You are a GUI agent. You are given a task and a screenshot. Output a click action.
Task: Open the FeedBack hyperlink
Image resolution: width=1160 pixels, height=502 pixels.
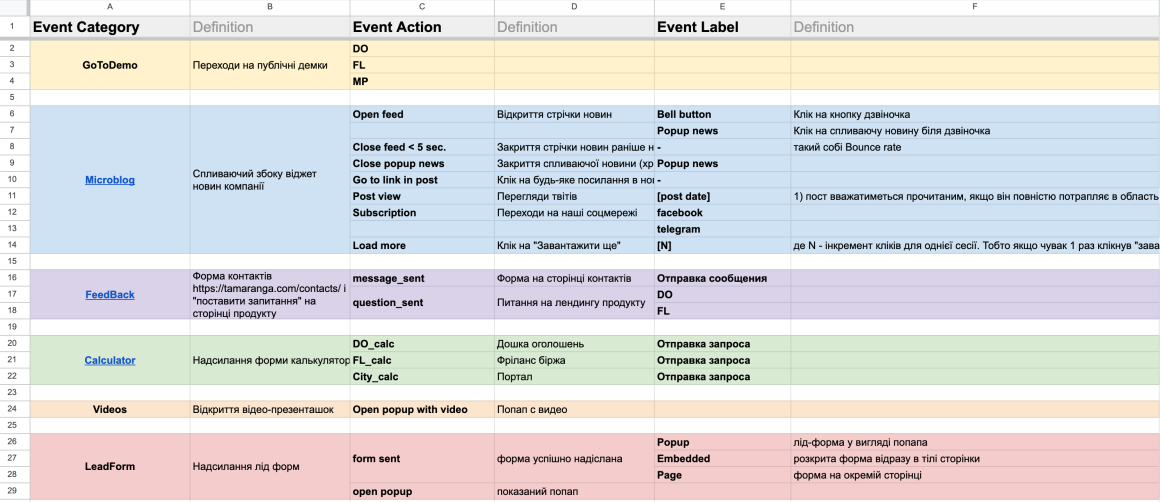point(110,295)
